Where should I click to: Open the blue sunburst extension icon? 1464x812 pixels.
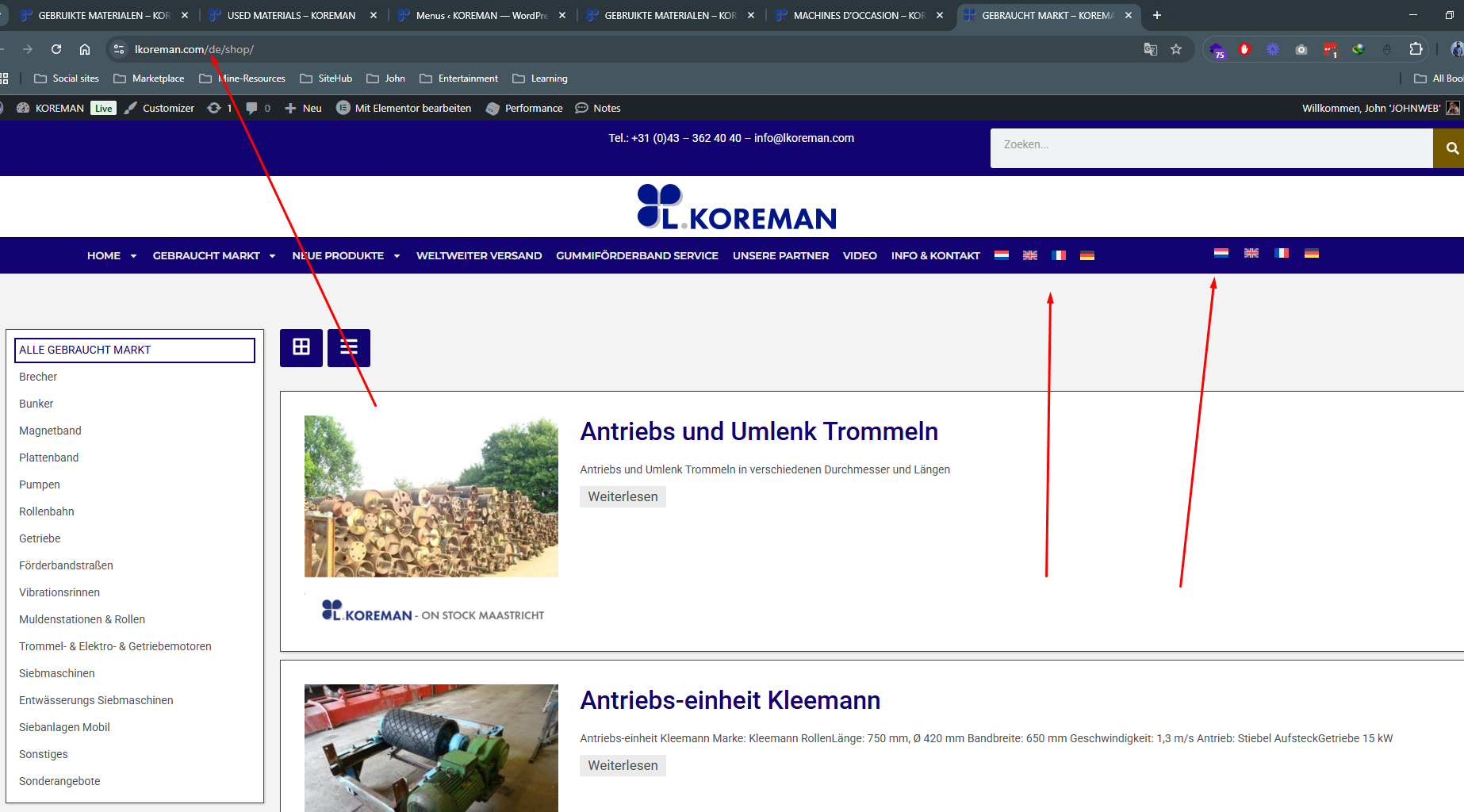coord(1273,49)
